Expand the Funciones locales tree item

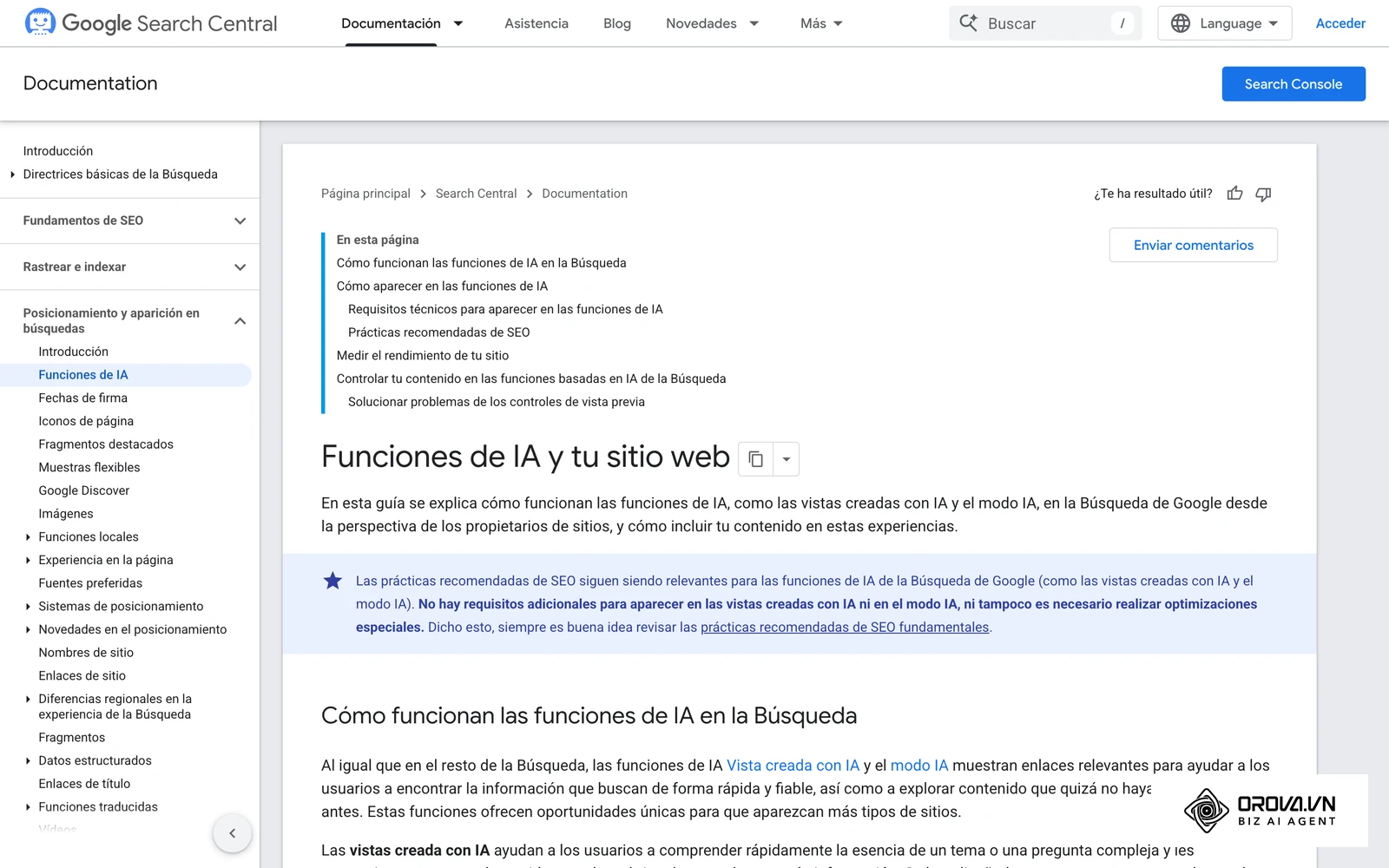[x=28, y=537]
